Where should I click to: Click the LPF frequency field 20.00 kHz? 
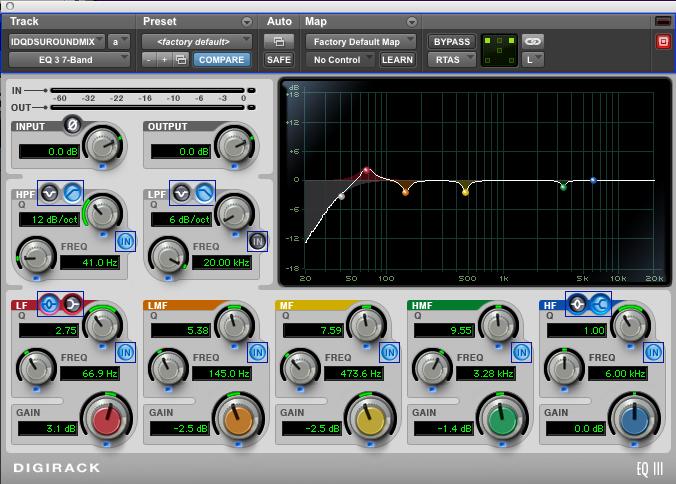(222, 262)
